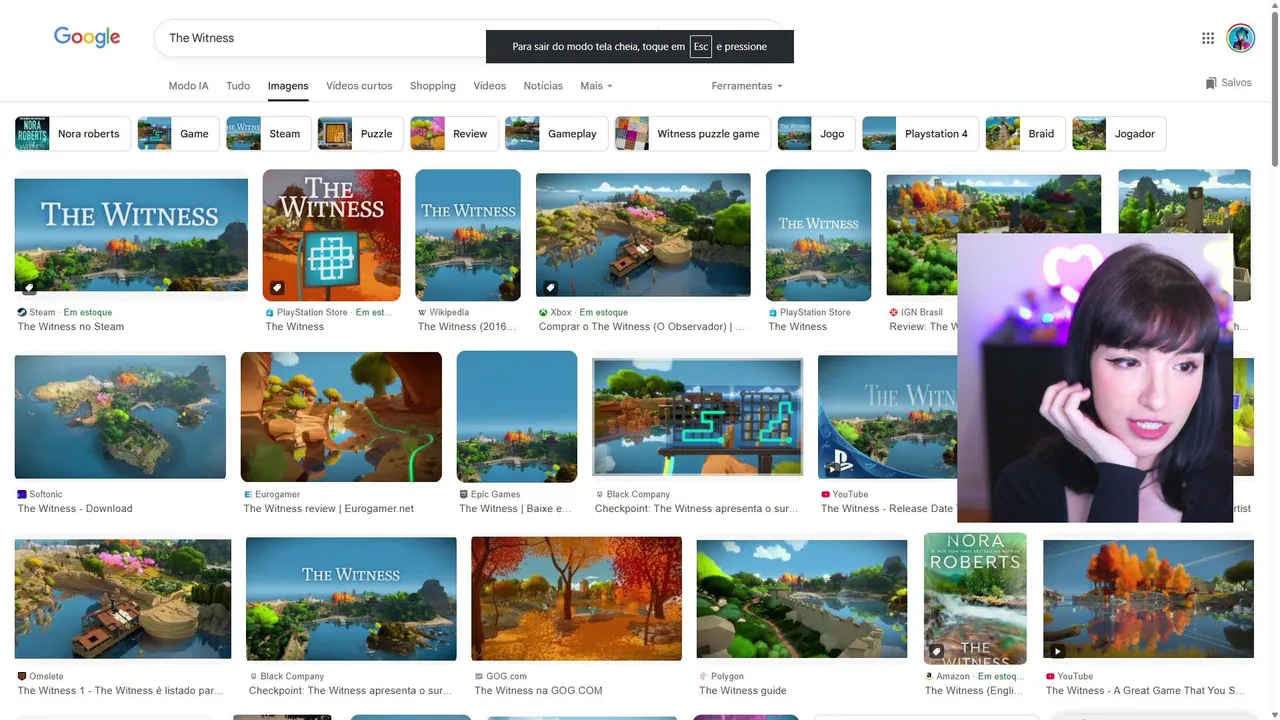Switch to the Tudo tab
Screen dimensions: 1280x720
coord(238,86)
